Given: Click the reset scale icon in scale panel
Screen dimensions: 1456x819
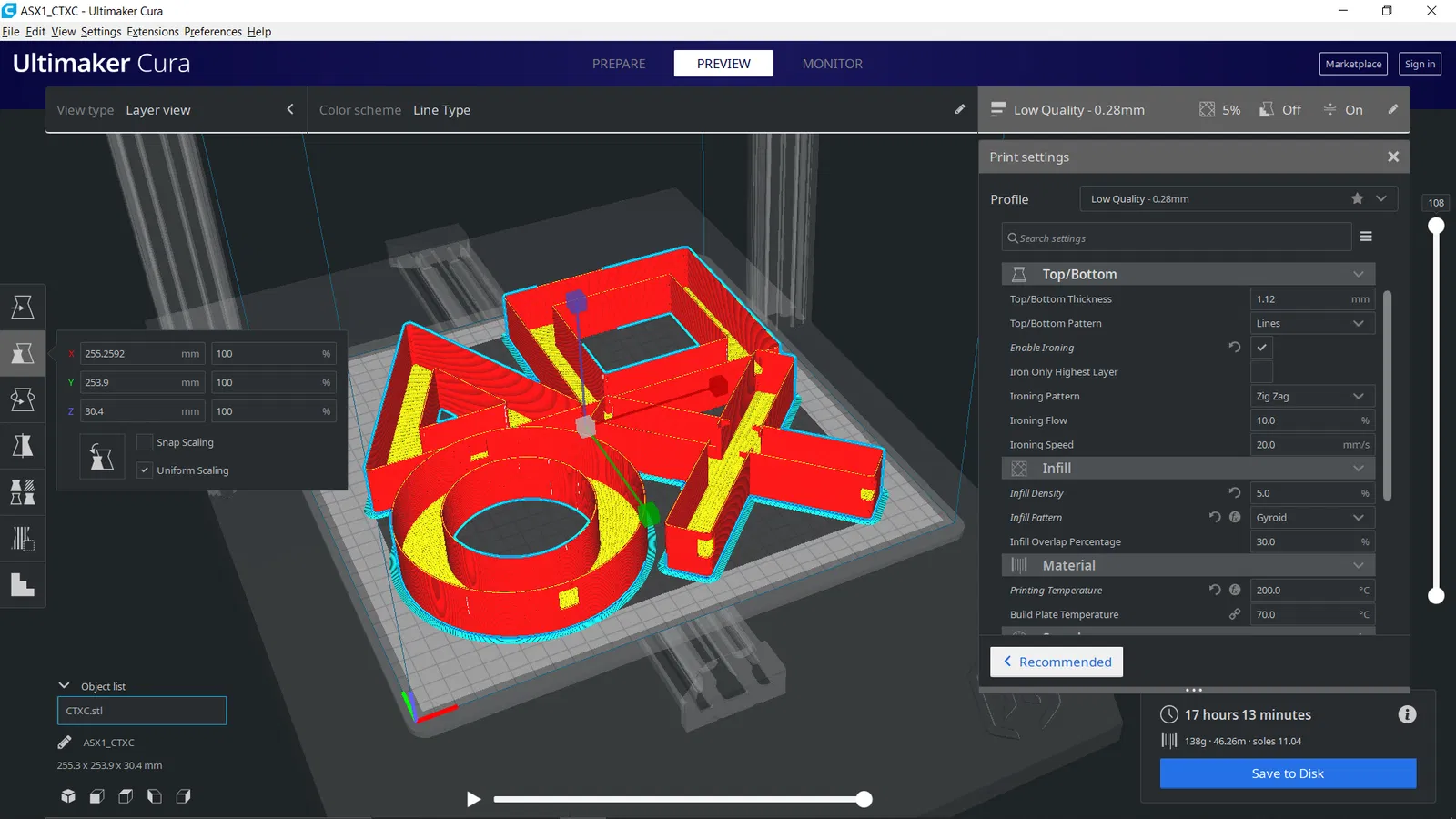Looking at the screenshot, I should pyautogui.click(x=102, y=457).
